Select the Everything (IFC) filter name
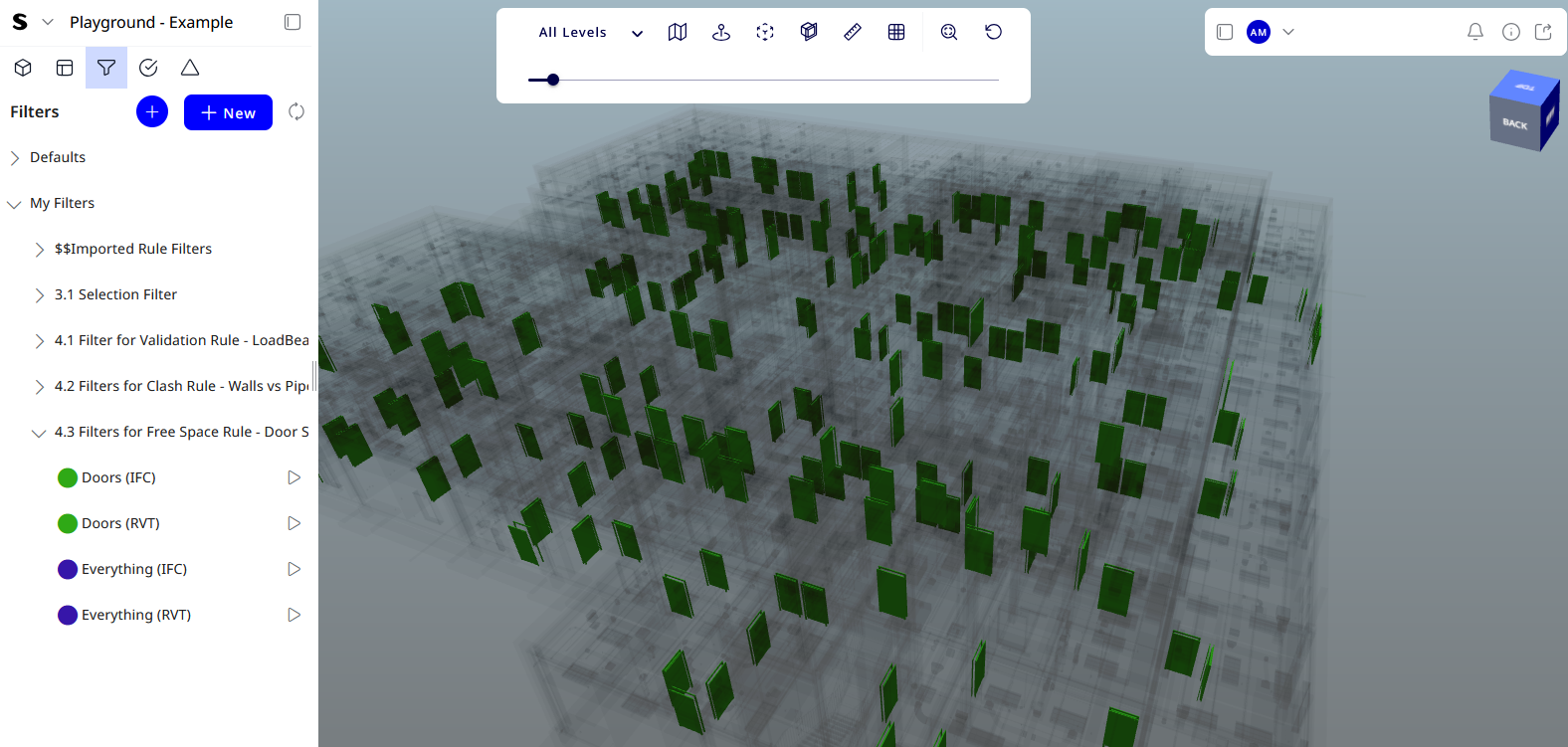 134,569
